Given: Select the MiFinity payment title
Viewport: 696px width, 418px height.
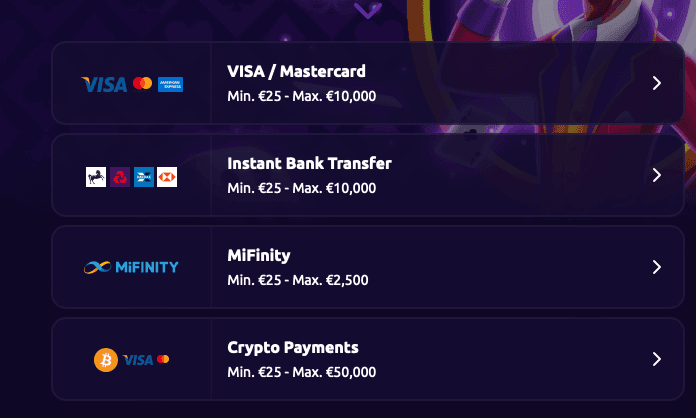Looking at the screenshot, I should [x=259, y=255].
